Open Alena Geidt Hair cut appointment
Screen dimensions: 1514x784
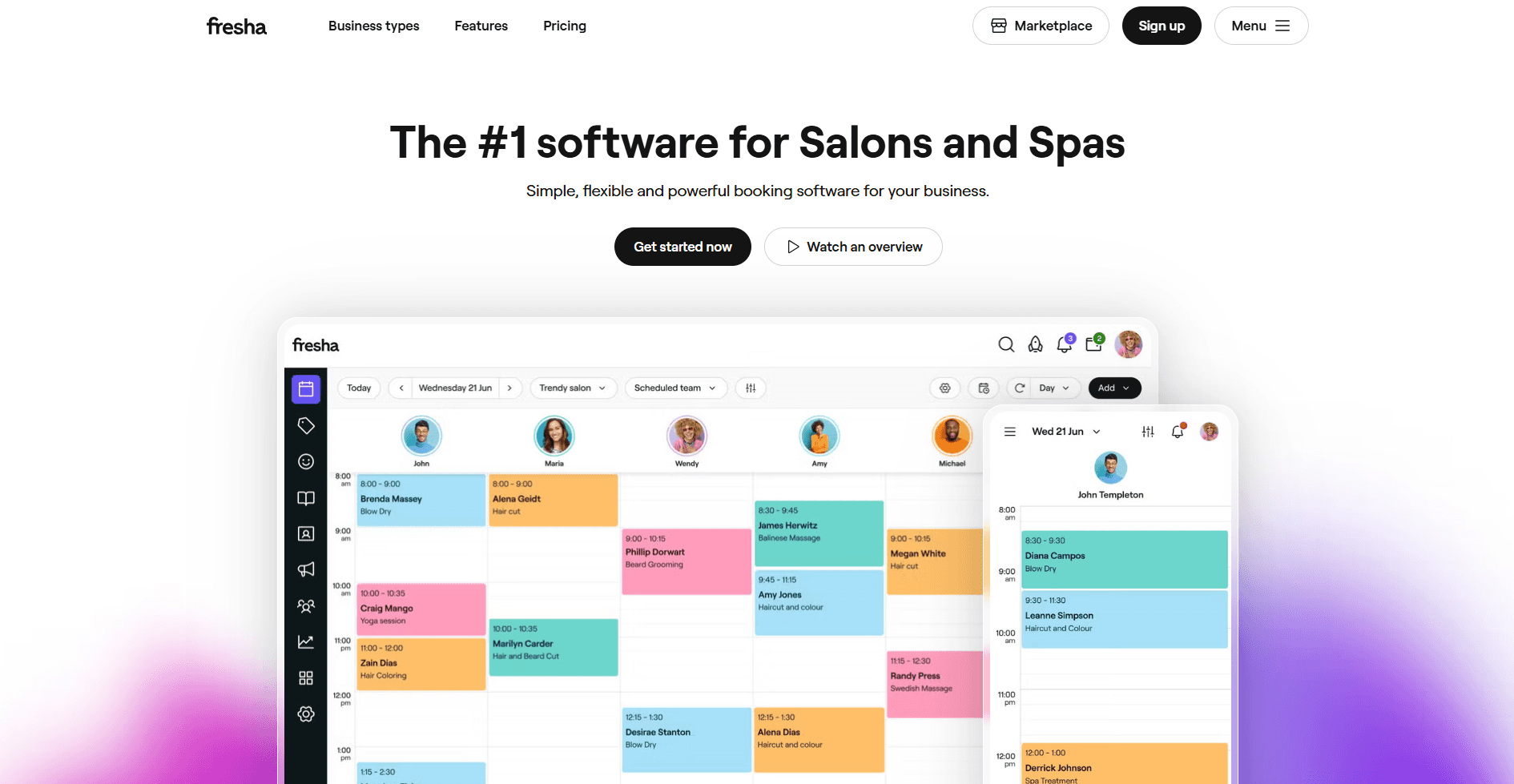click(554, 501)
